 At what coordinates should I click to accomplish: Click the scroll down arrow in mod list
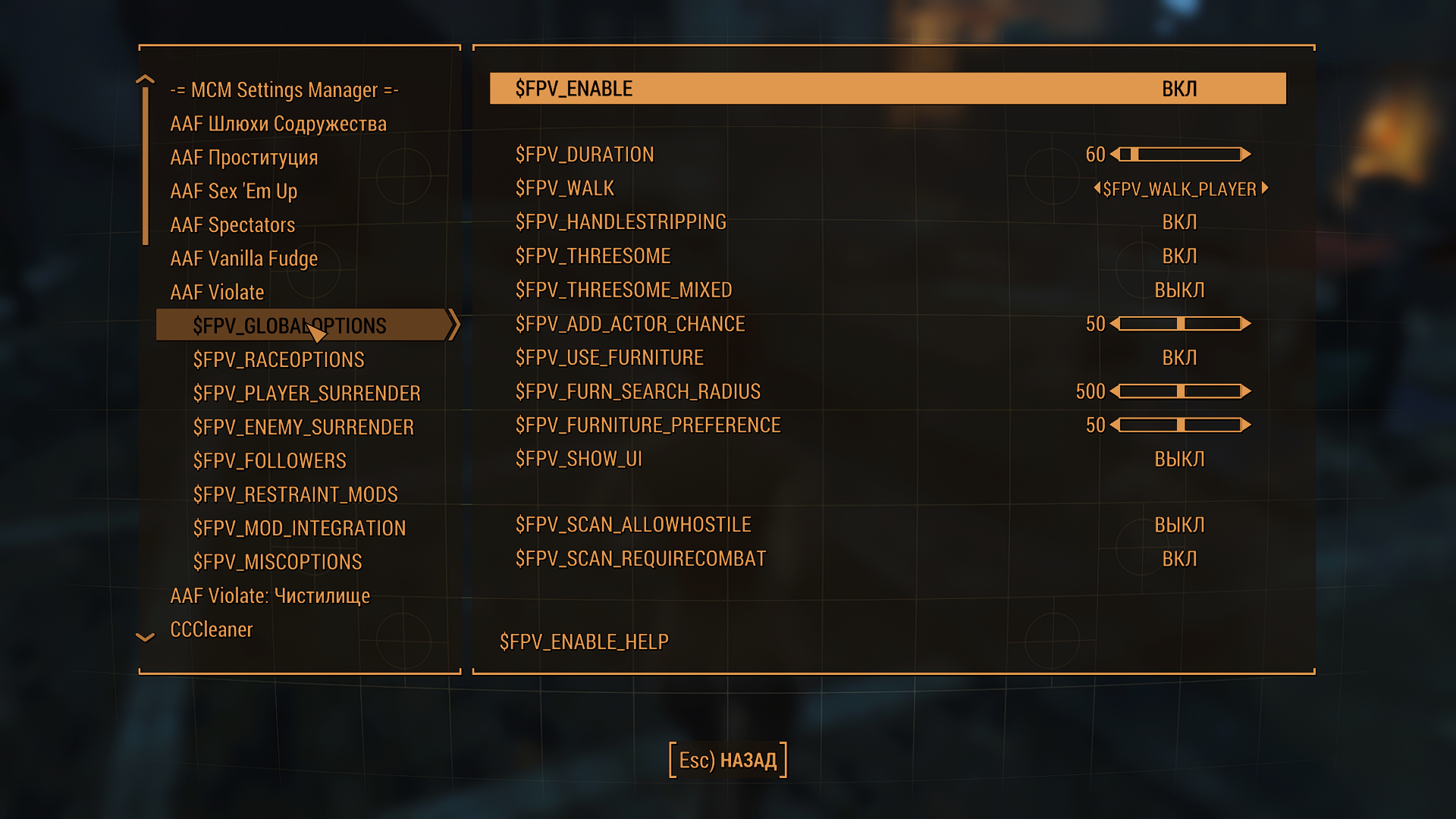point(145,637)
